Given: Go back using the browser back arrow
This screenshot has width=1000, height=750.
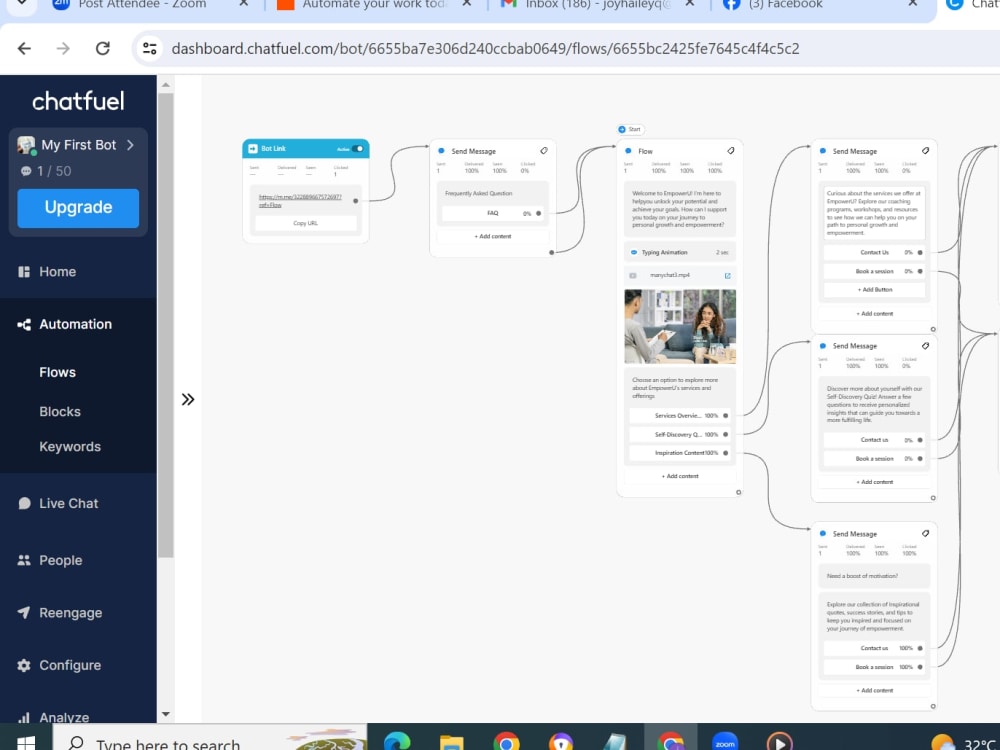Looking at the screenshot, I should pyautogui.click(x=24, y=48).
